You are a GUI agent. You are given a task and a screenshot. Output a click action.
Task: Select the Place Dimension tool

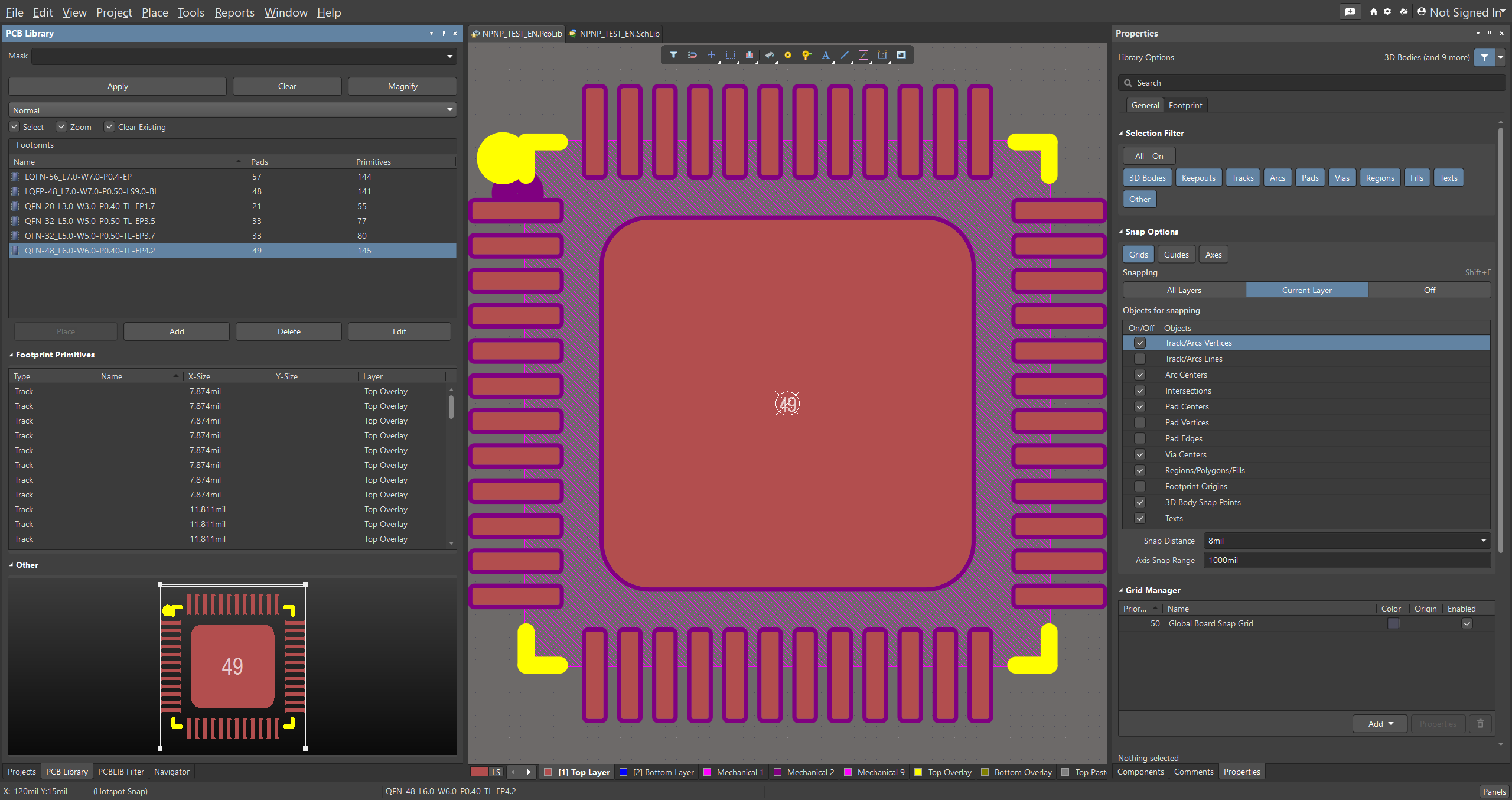tap(882, 55)
